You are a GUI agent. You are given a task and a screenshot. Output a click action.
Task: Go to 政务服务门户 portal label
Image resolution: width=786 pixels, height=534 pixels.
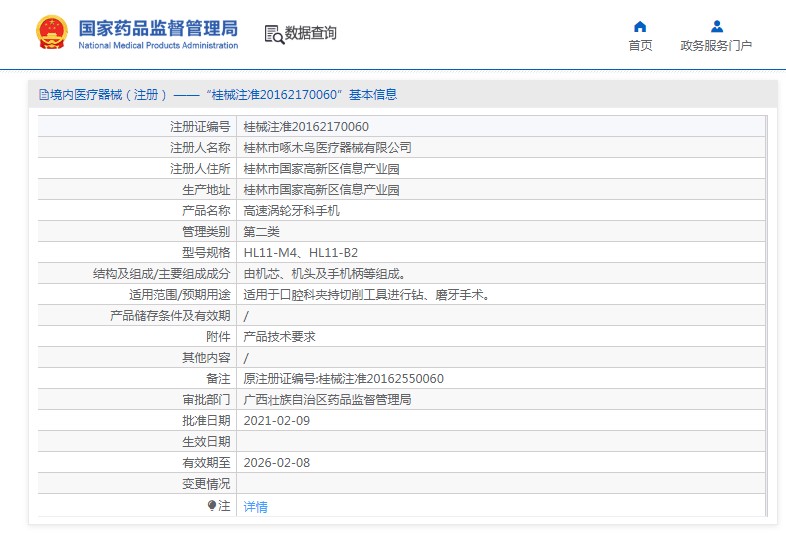(x=716, y=46)
